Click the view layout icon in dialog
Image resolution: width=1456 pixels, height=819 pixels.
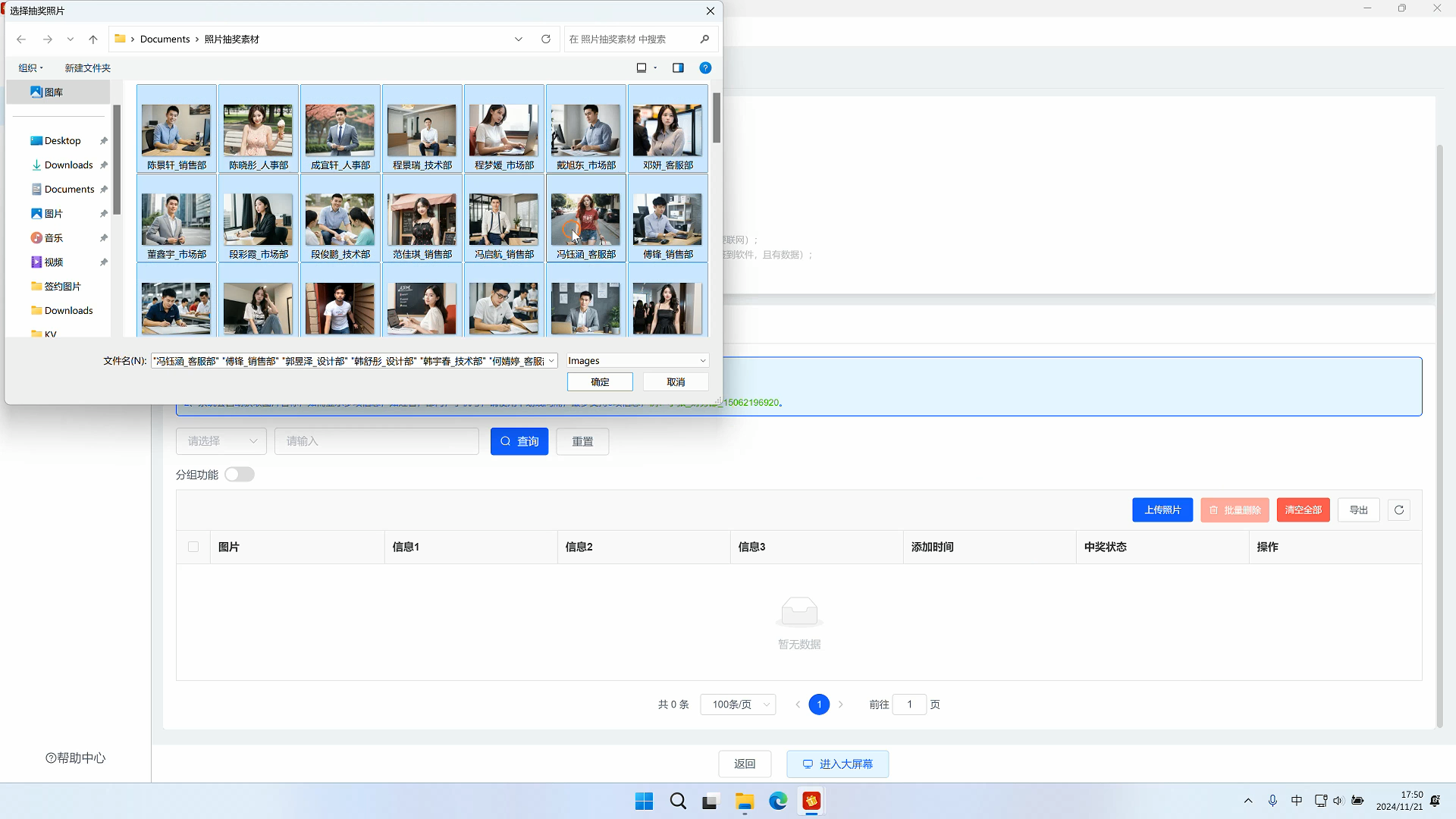642,68
